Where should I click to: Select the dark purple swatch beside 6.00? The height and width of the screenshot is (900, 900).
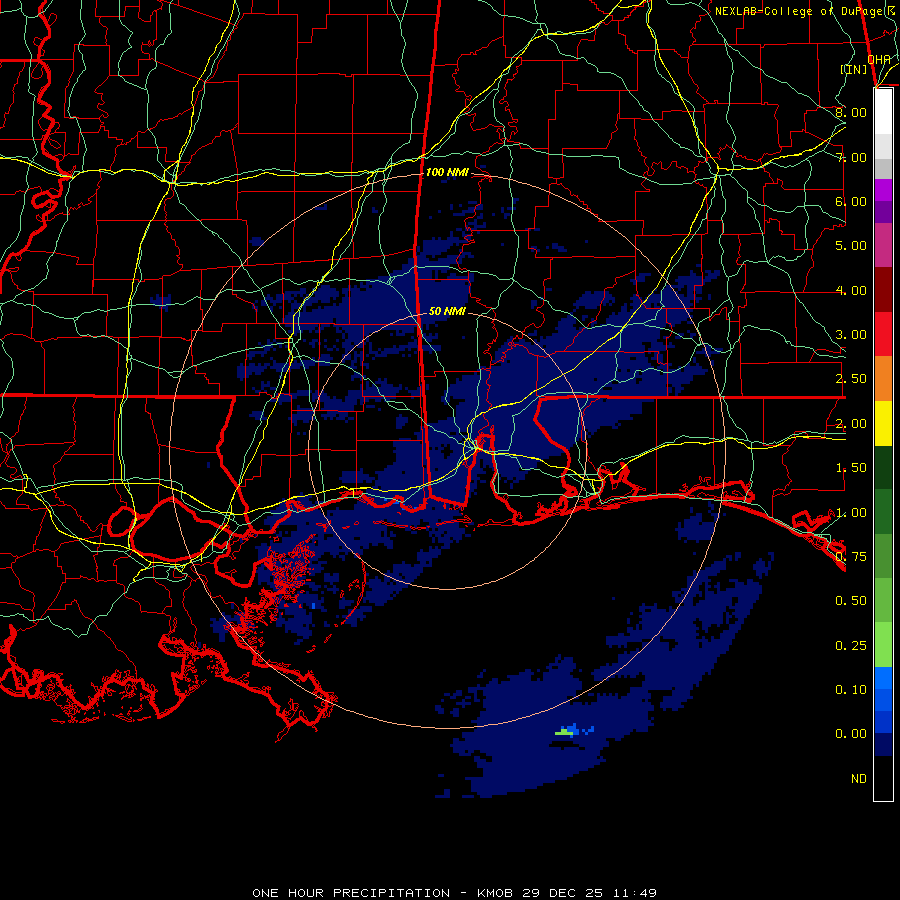pyautogui.click(x=883, y=212)
